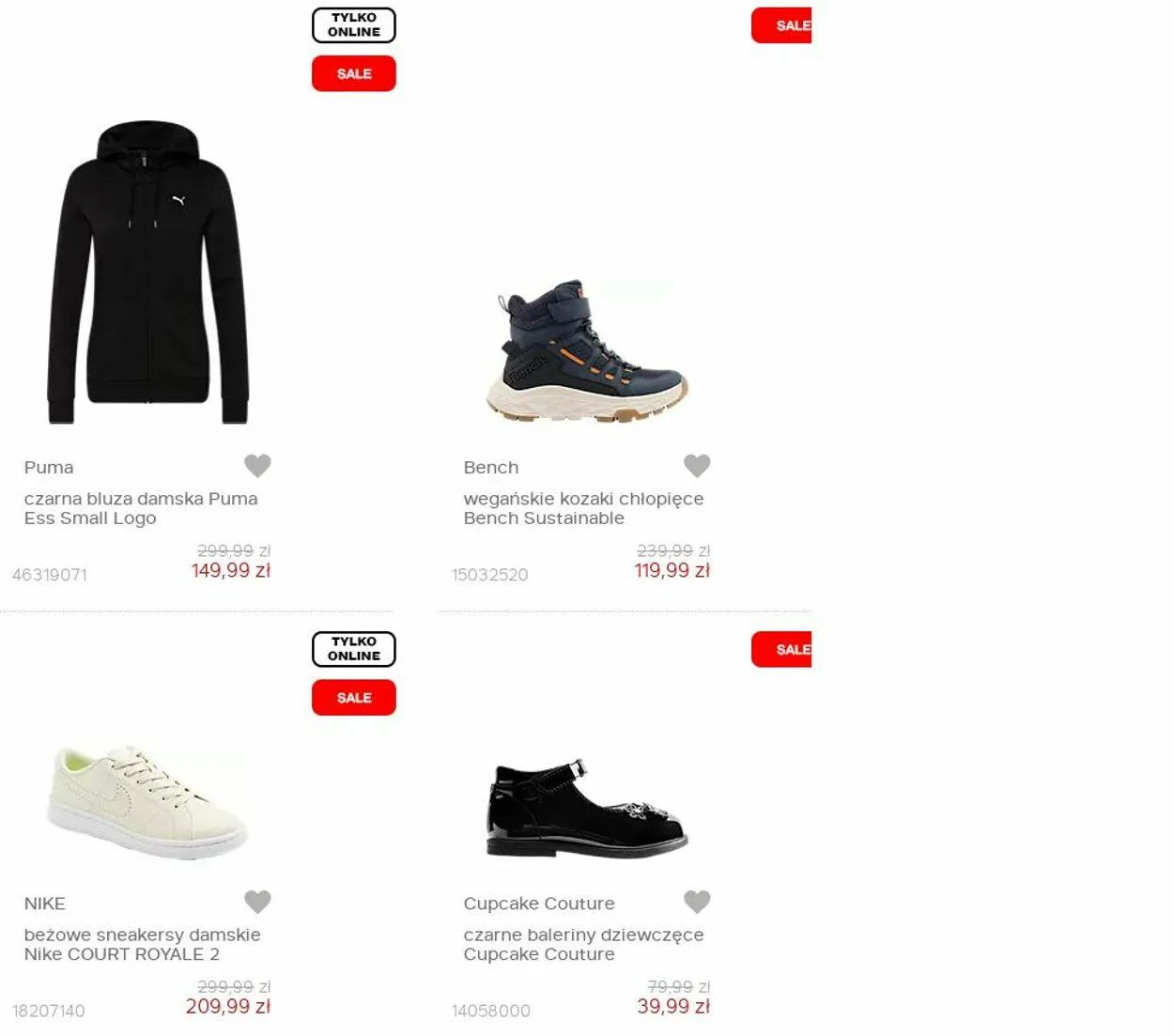
Task: Favorite the Bench boots with heart icon
Action: (697, 465)
